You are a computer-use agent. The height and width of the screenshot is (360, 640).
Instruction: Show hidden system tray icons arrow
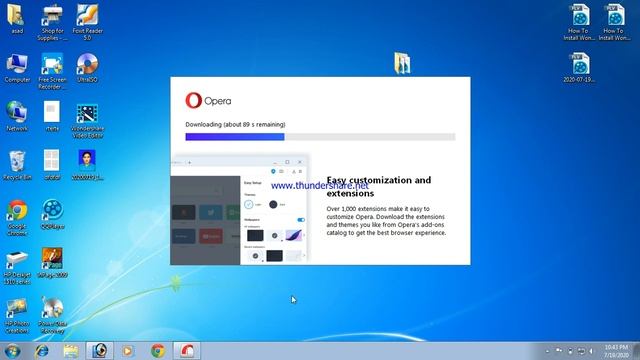pos(547,351)
